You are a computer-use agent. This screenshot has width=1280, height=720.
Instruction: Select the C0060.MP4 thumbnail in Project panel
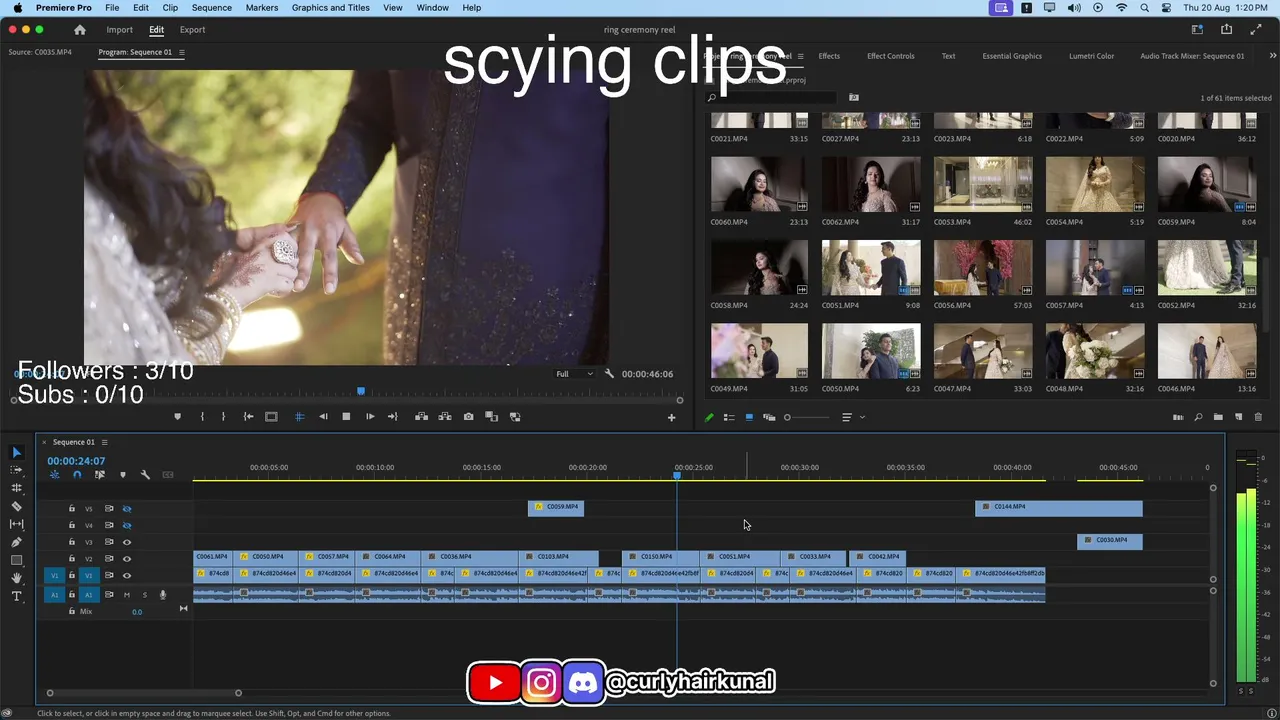coord(759,184)
